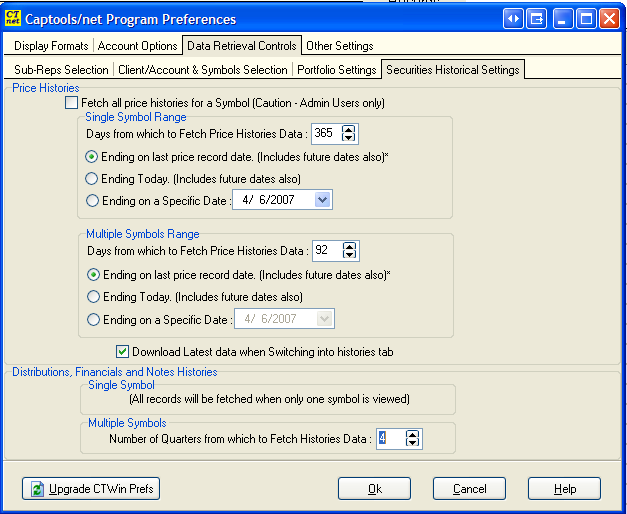Select Multiple Symbols Ending on last price record date

(93, 275)
